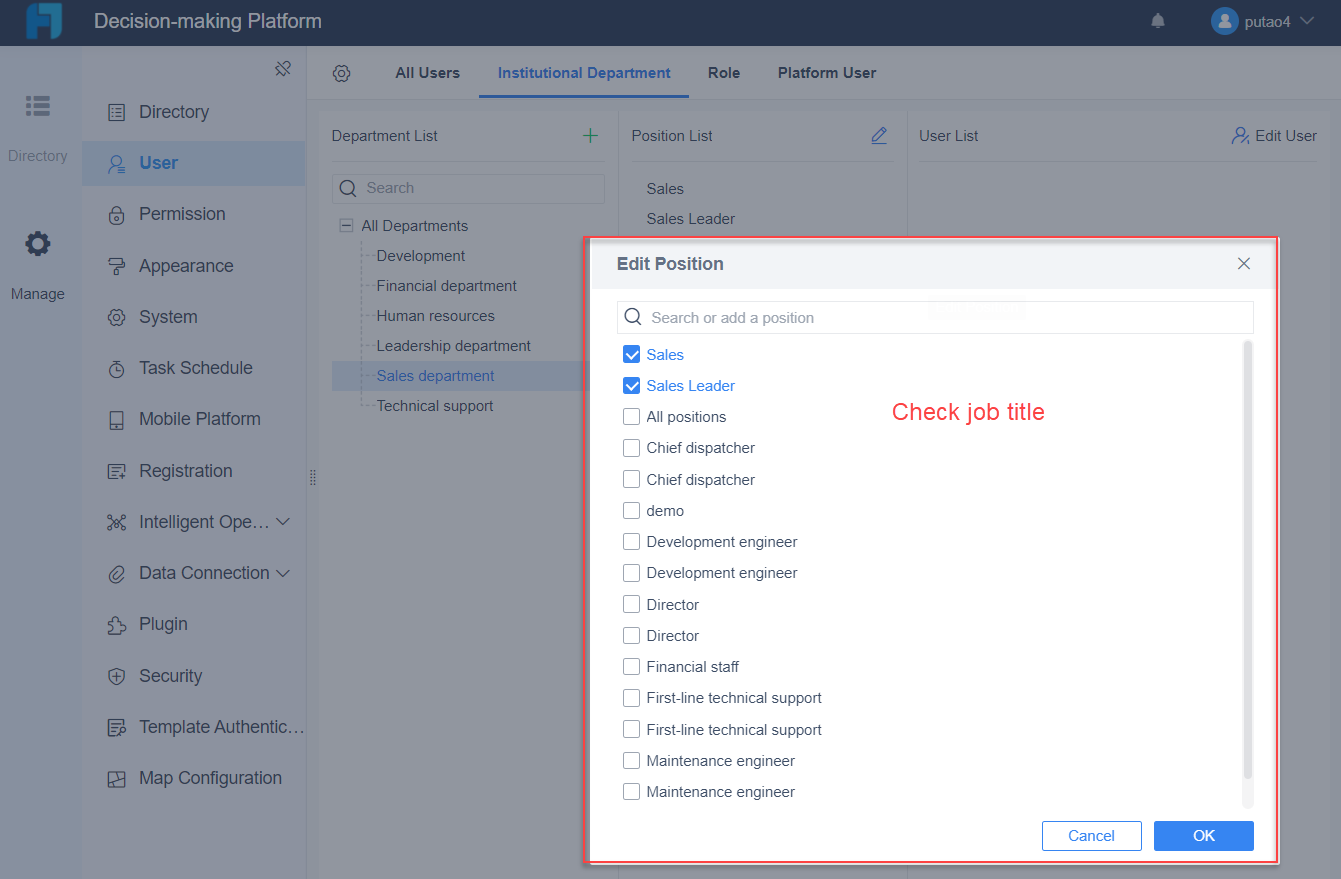Focus the Search or add a position field

pyautogui.click(x=935, y=317)
